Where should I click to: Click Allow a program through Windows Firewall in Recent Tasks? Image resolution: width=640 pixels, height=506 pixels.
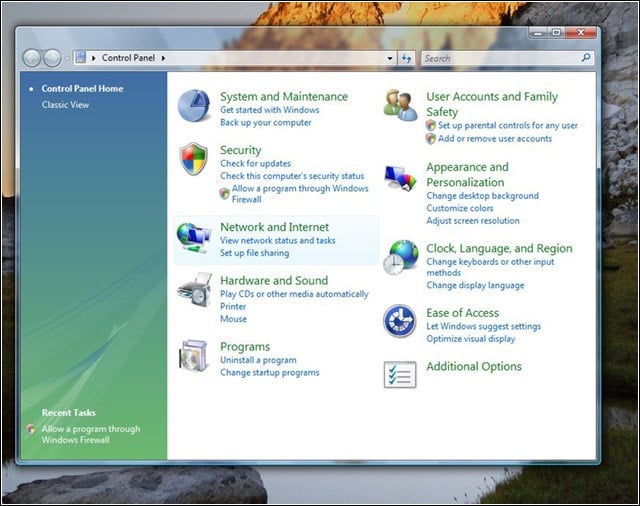point(91,434)
